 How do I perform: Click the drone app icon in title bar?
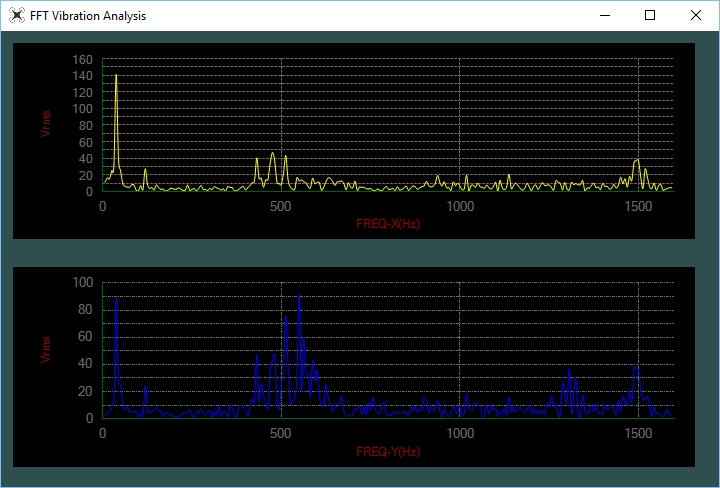(x=17, y=15)
